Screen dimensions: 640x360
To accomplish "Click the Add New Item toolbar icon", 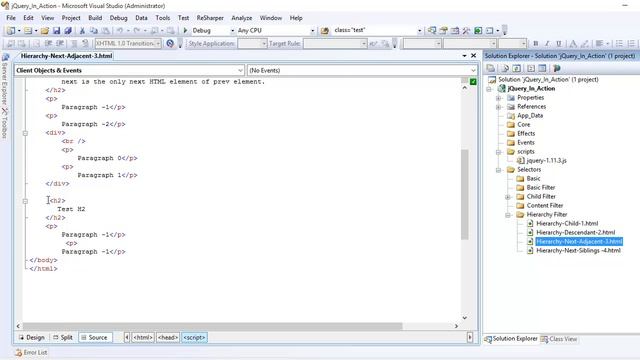I will click(28, 31).
